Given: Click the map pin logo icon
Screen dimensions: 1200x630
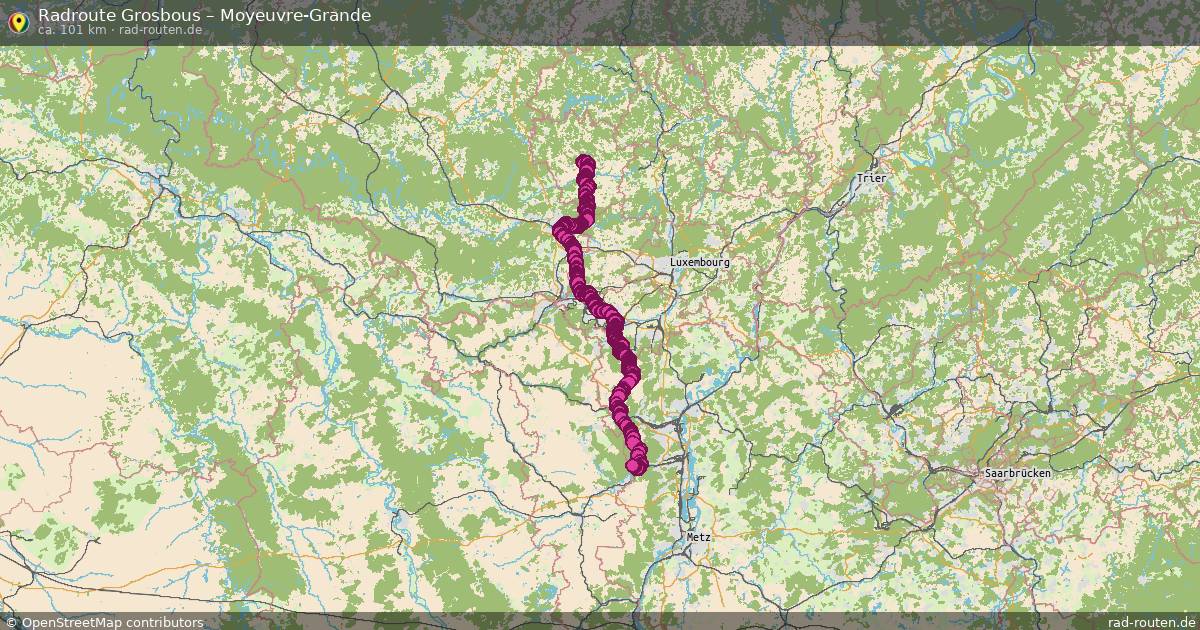Looking at the screenshot, I should tap(17, 21).
